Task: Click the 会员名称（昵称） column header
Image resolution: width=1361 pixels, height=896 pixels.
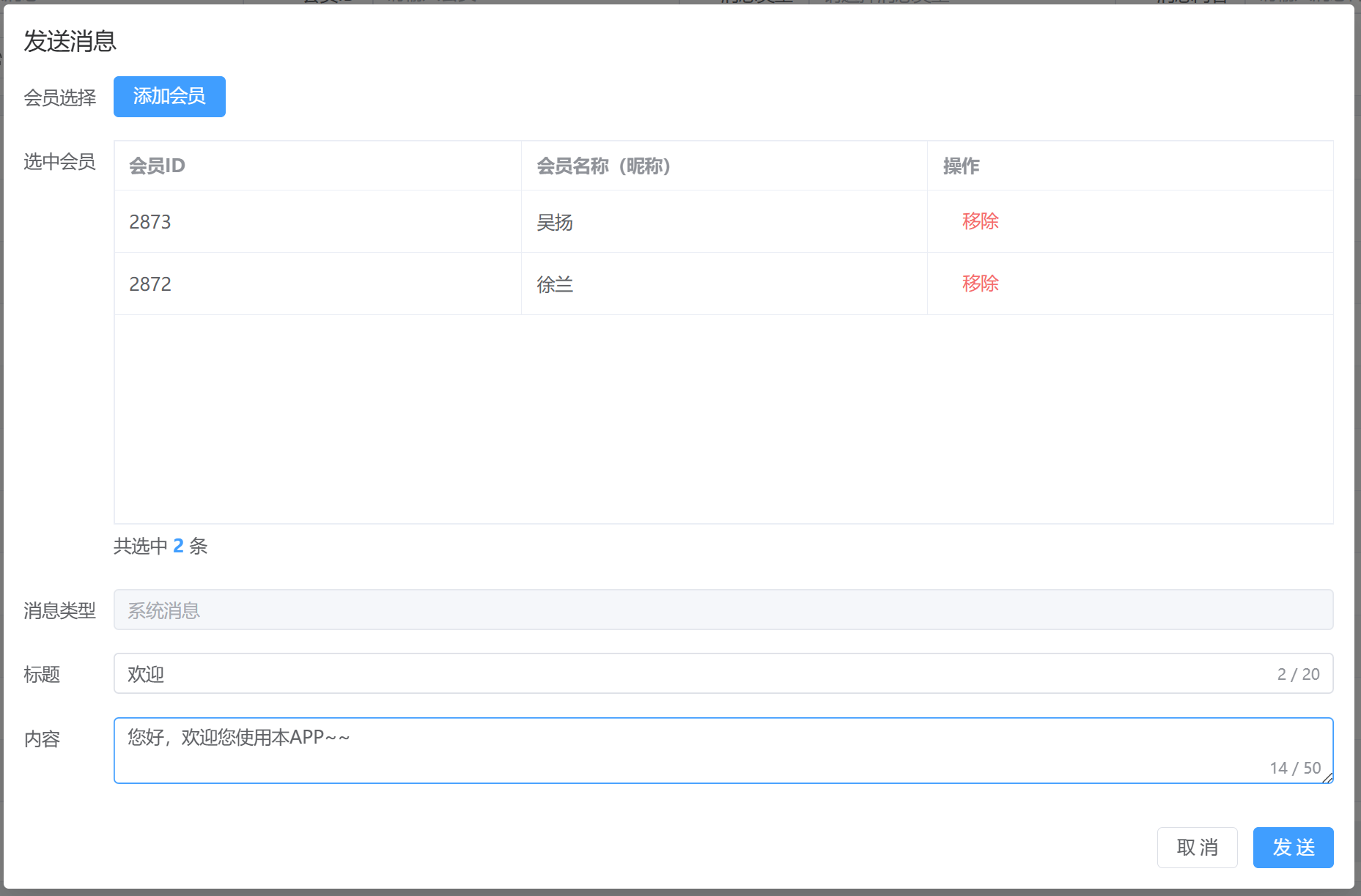Action: 603,166
